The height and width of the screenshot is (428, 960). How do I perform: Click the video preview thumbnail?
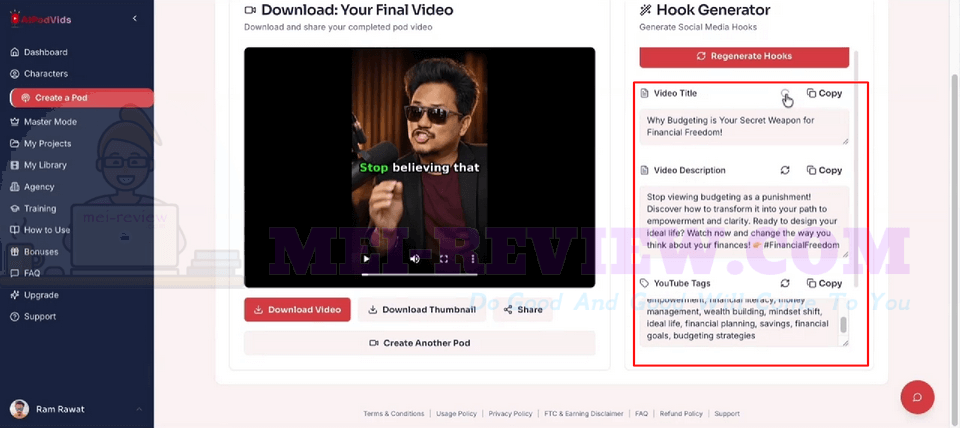click(419, 167)
